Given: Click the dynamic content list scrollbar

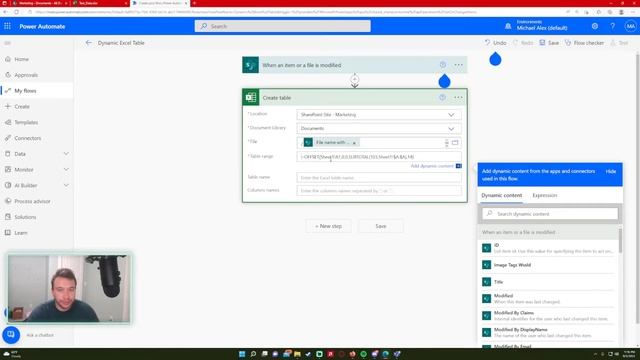Looking at the screenshot, I should [x=620, y=240].
